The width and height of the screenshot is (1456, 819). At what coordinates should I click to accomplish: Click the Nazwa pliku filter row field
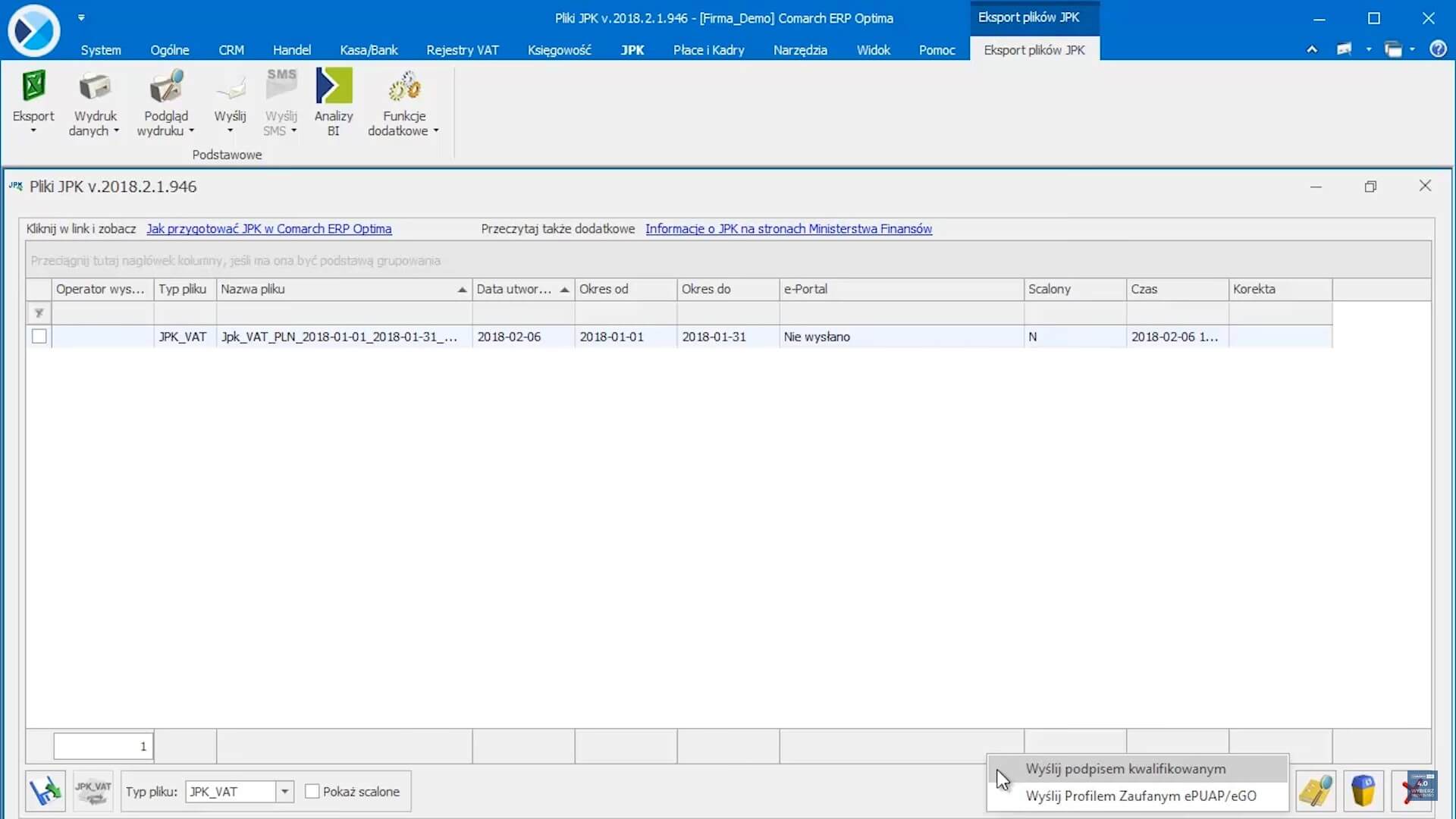pyautogui.click(x=344, y=313)
